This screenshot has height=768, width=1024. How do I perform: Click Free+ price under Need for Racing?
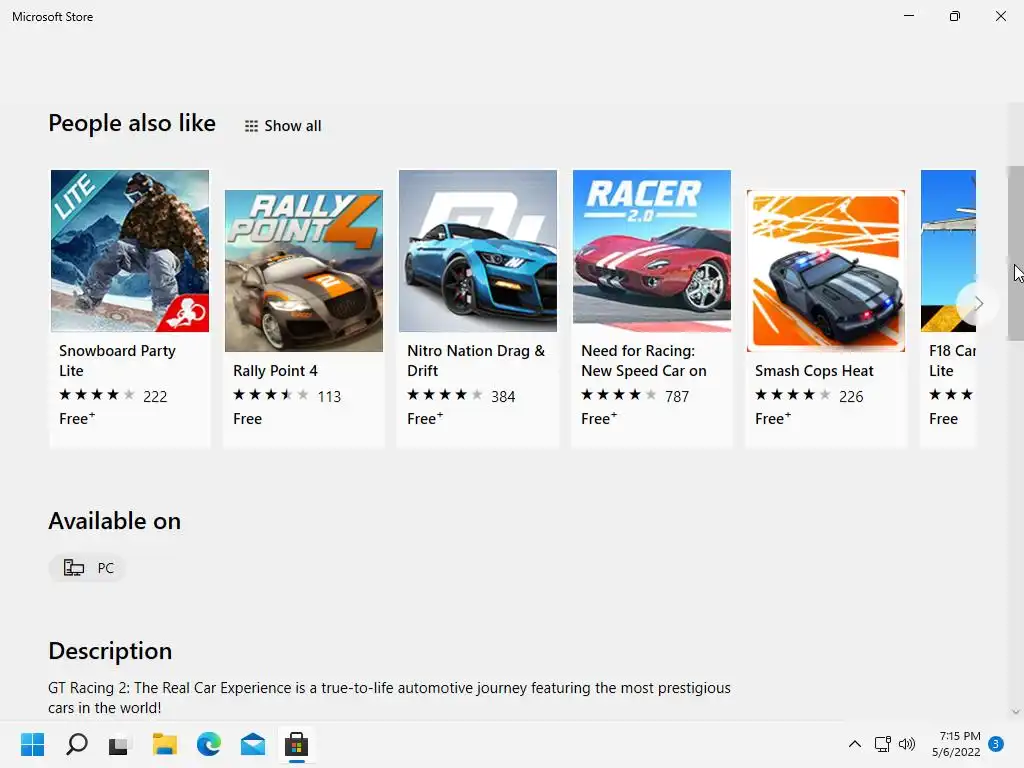pyautogui.click(x=599, y=419)
